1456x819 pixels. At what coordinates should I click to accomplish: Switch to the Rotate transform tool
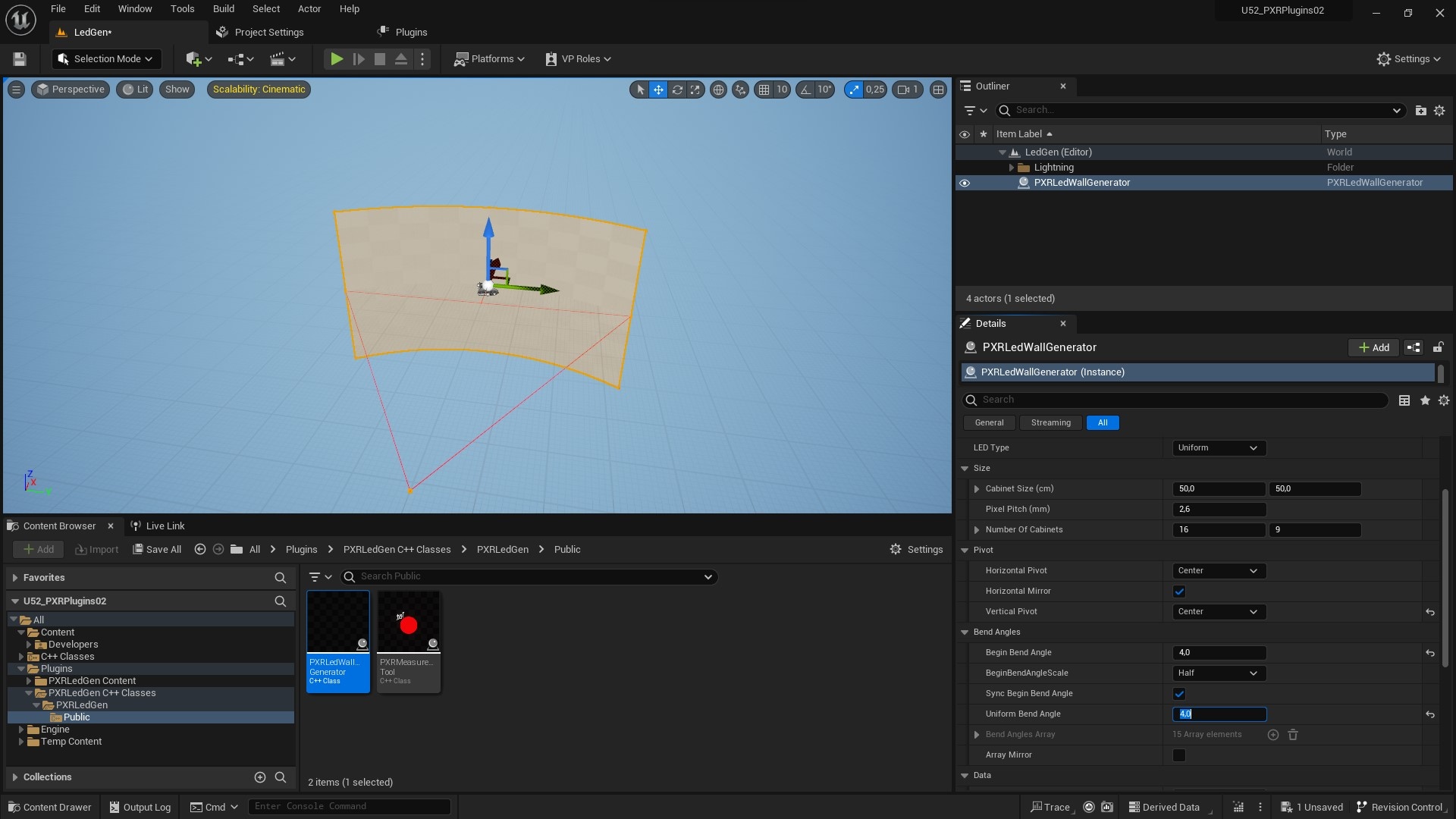[678, 89]
